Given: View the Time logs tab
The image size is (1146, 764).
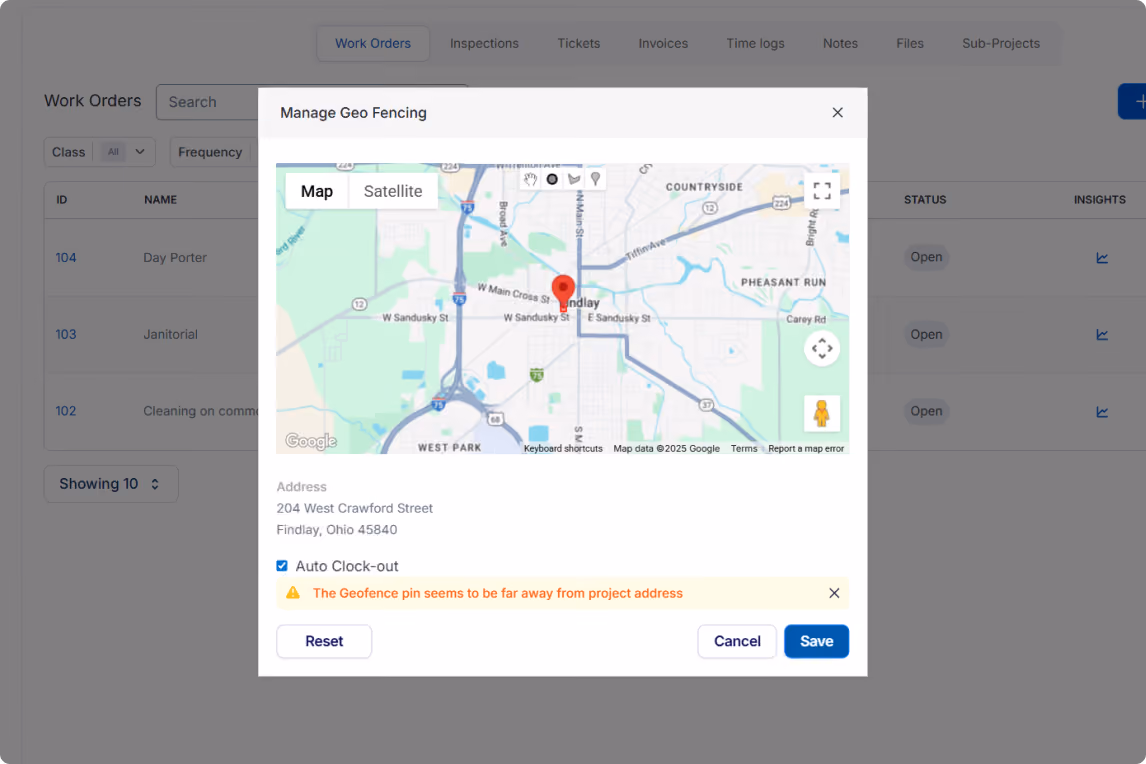Looking at the screenshot, I should 755,43.
